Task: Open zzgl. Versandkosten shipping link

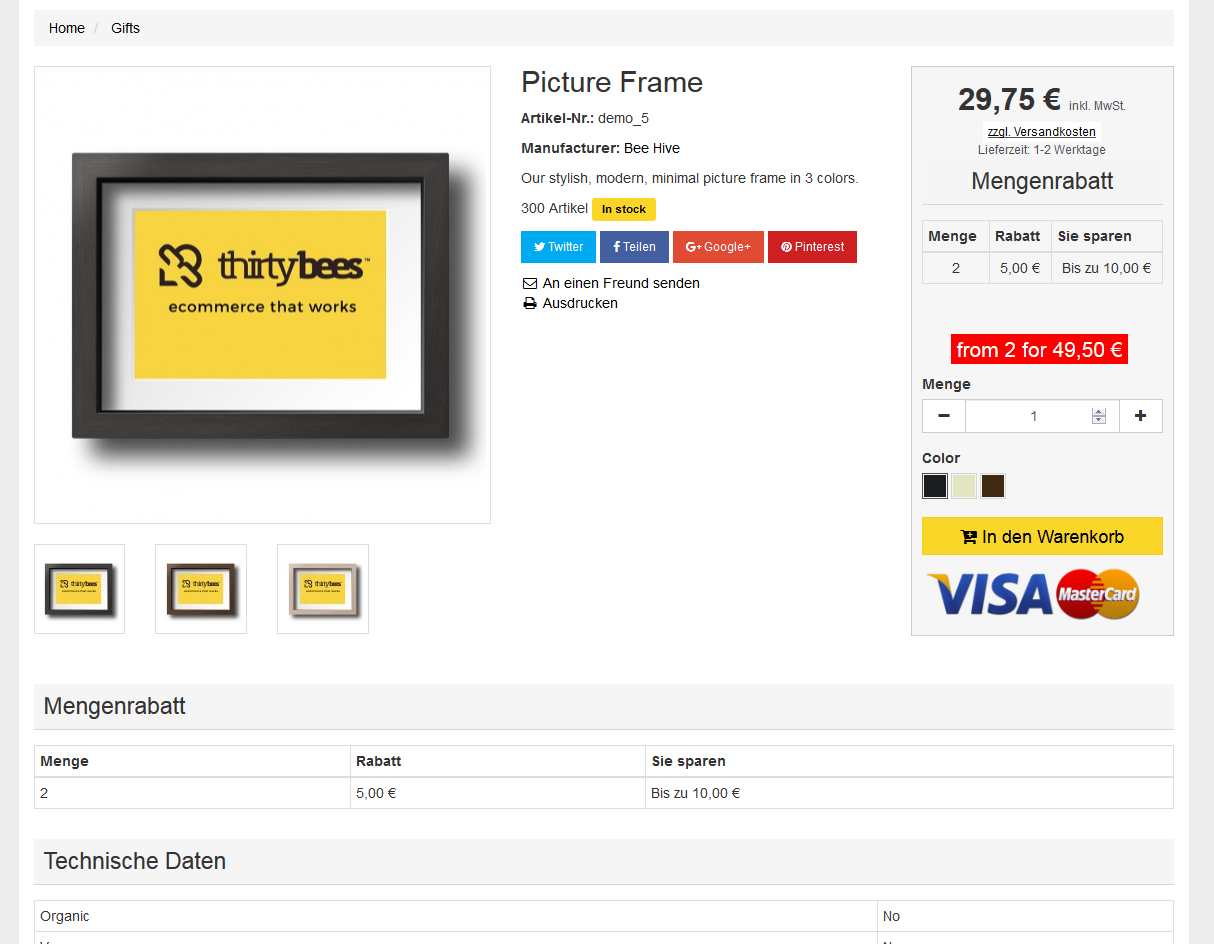Action: [x=1041, y=132]
